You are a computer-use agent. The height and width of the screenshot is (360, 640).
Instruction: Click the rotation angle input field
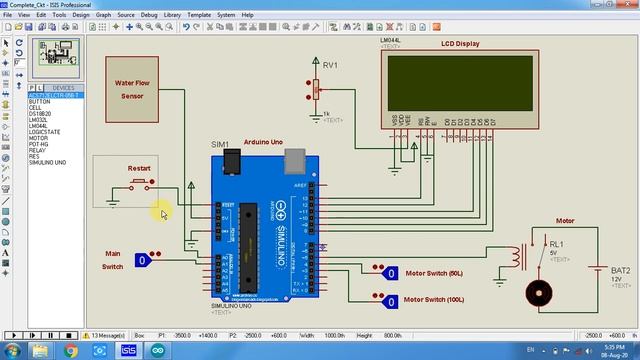[x=19, y=63]
